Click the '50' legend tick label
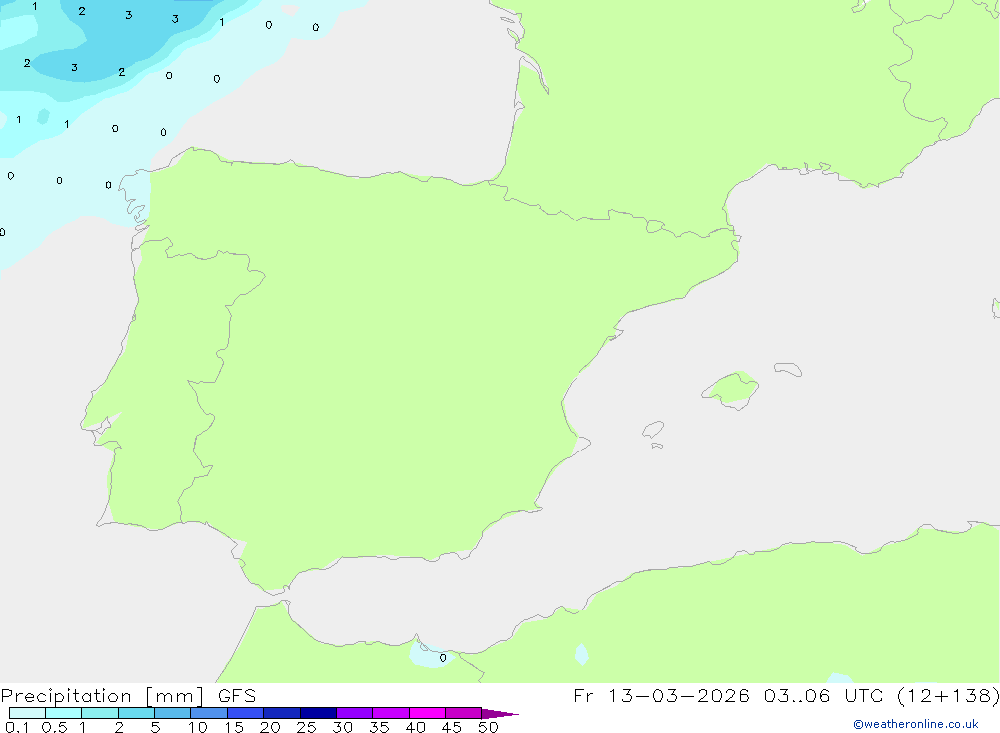 [488, 727]
